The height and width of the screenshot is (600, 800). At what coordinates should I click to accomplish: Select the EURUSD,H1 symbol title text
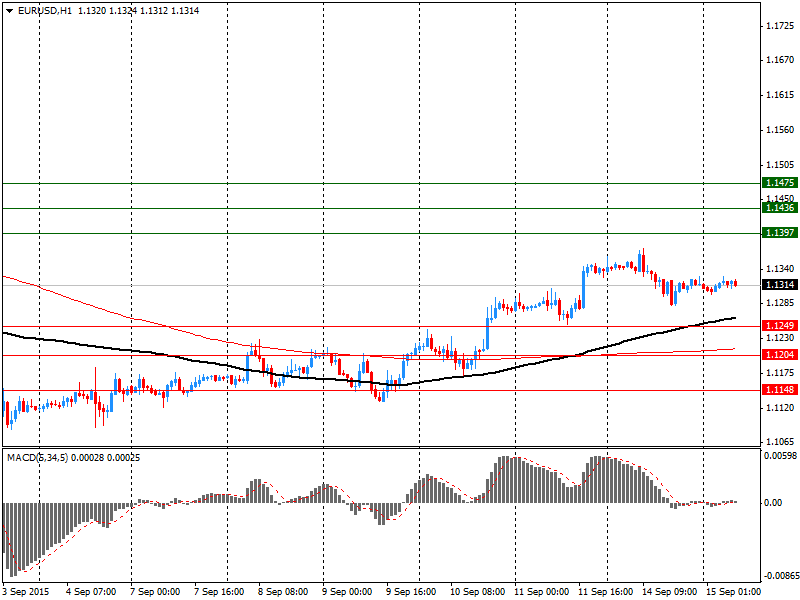(45, 11)
